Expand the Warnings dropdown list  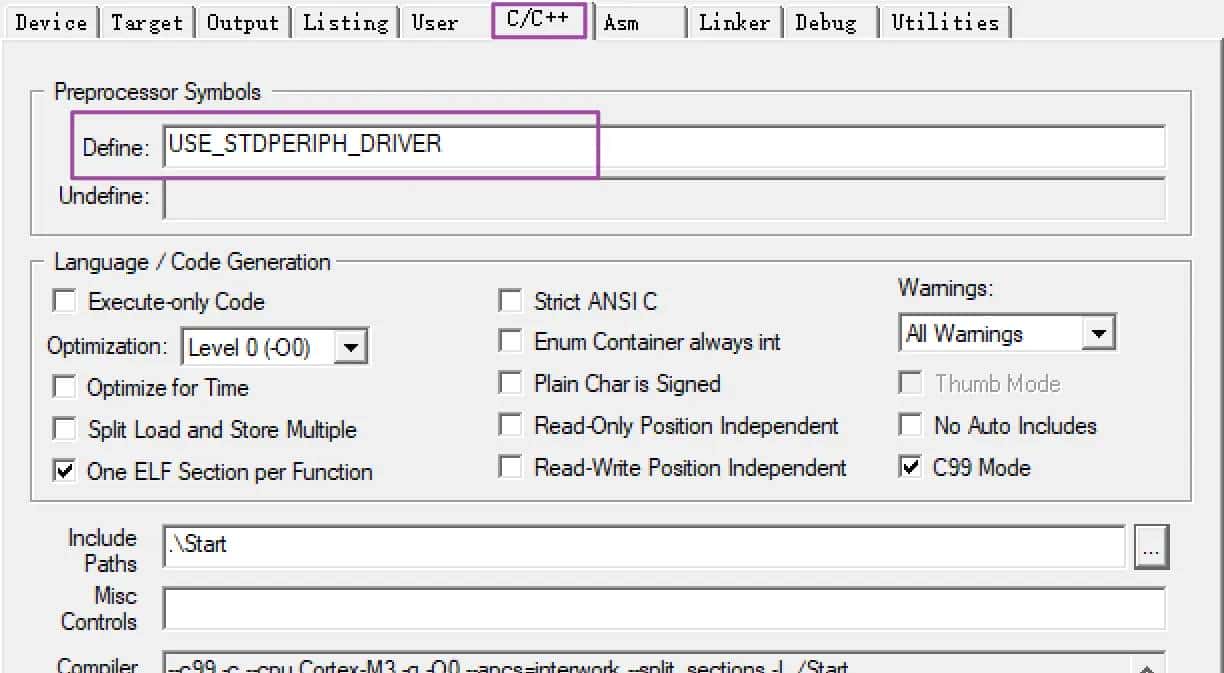(1098, 333)
